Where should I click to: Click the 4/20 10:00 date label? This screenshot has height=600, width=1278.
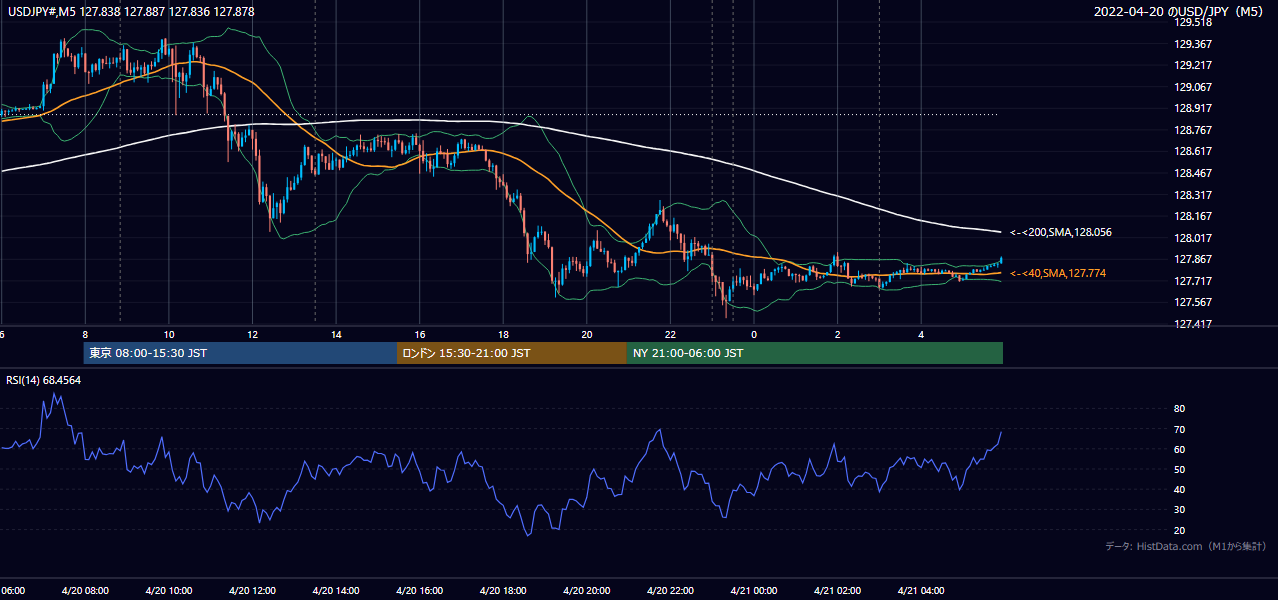[168, 591]
